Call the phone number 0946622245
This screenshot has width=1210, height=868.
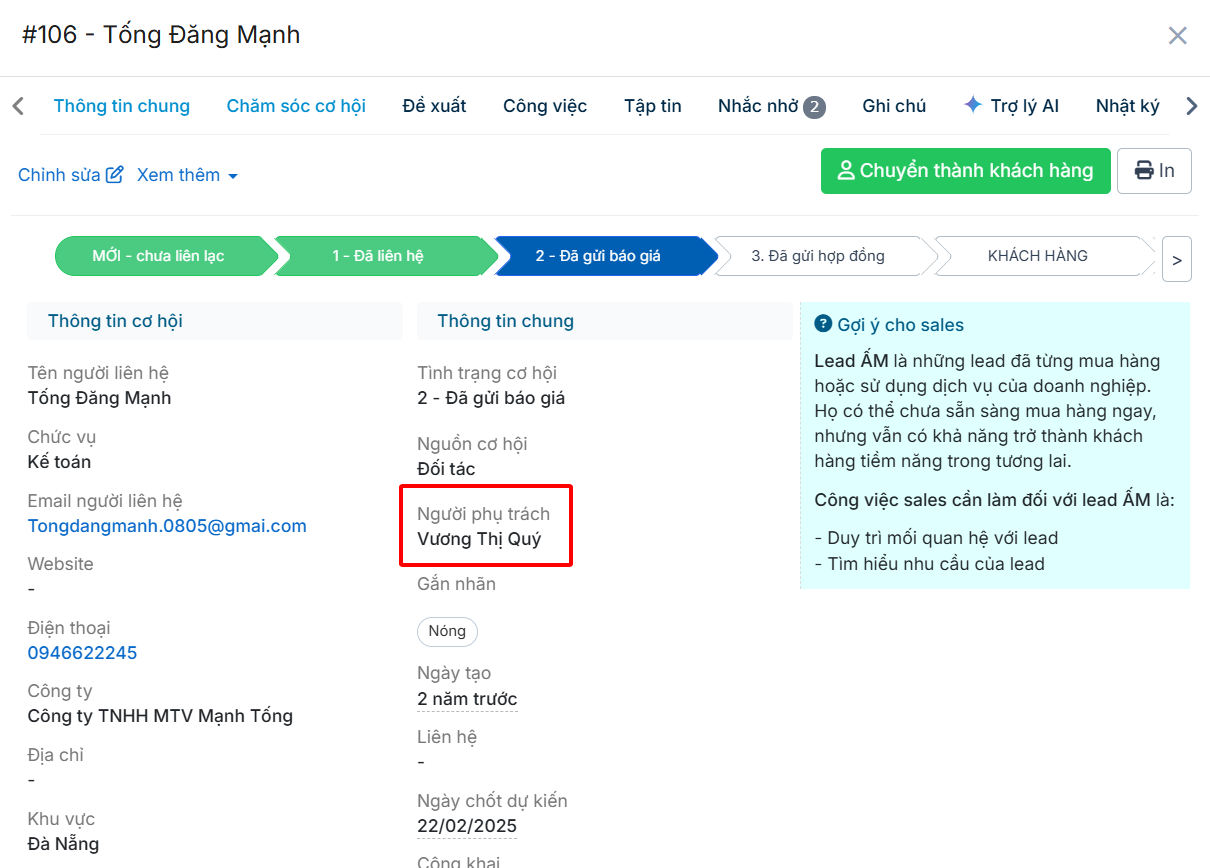(x=82, y=653)
